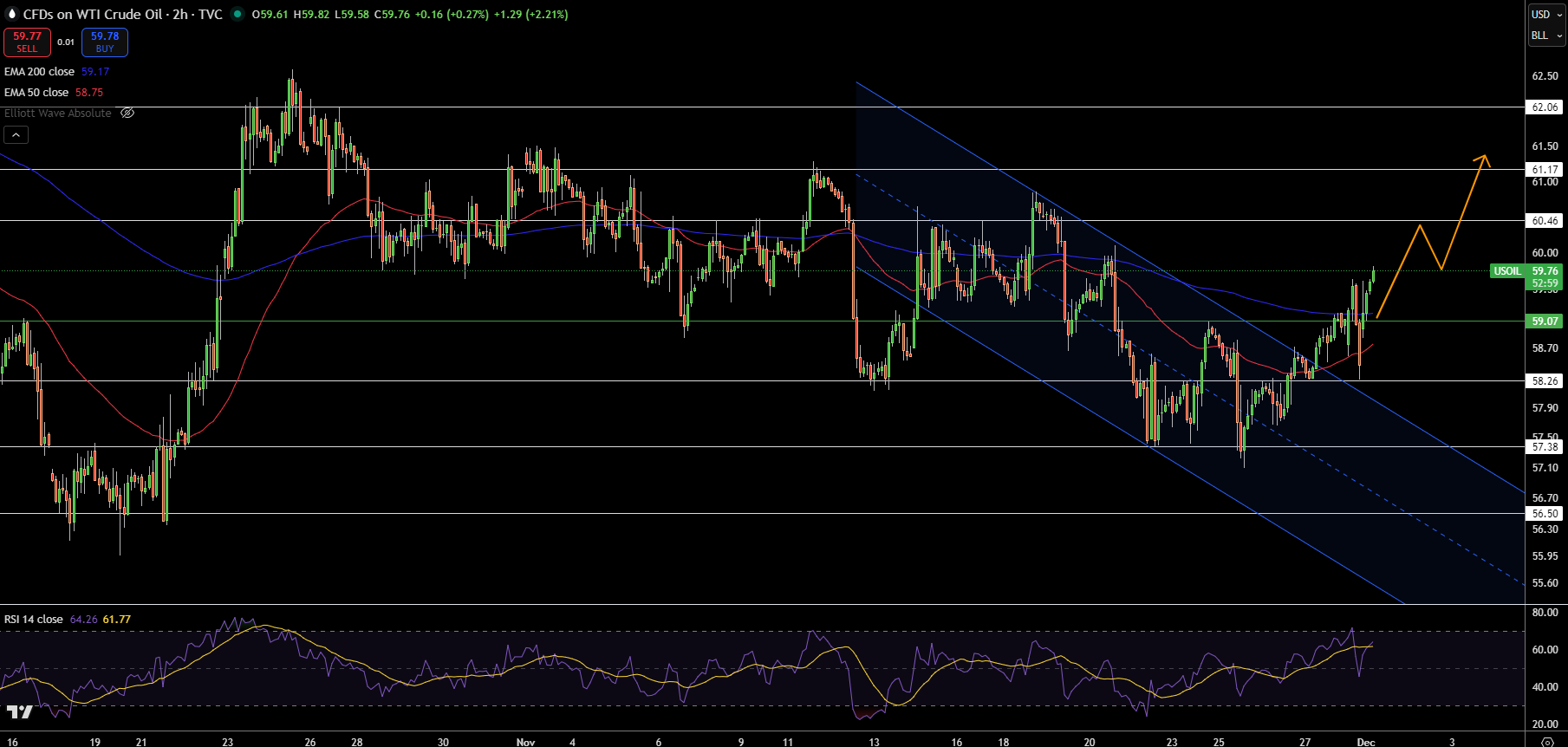Open the CFDs on WTI Crude Oil symbol title
Screen dimensions: 1568x747
click(123, 14)
